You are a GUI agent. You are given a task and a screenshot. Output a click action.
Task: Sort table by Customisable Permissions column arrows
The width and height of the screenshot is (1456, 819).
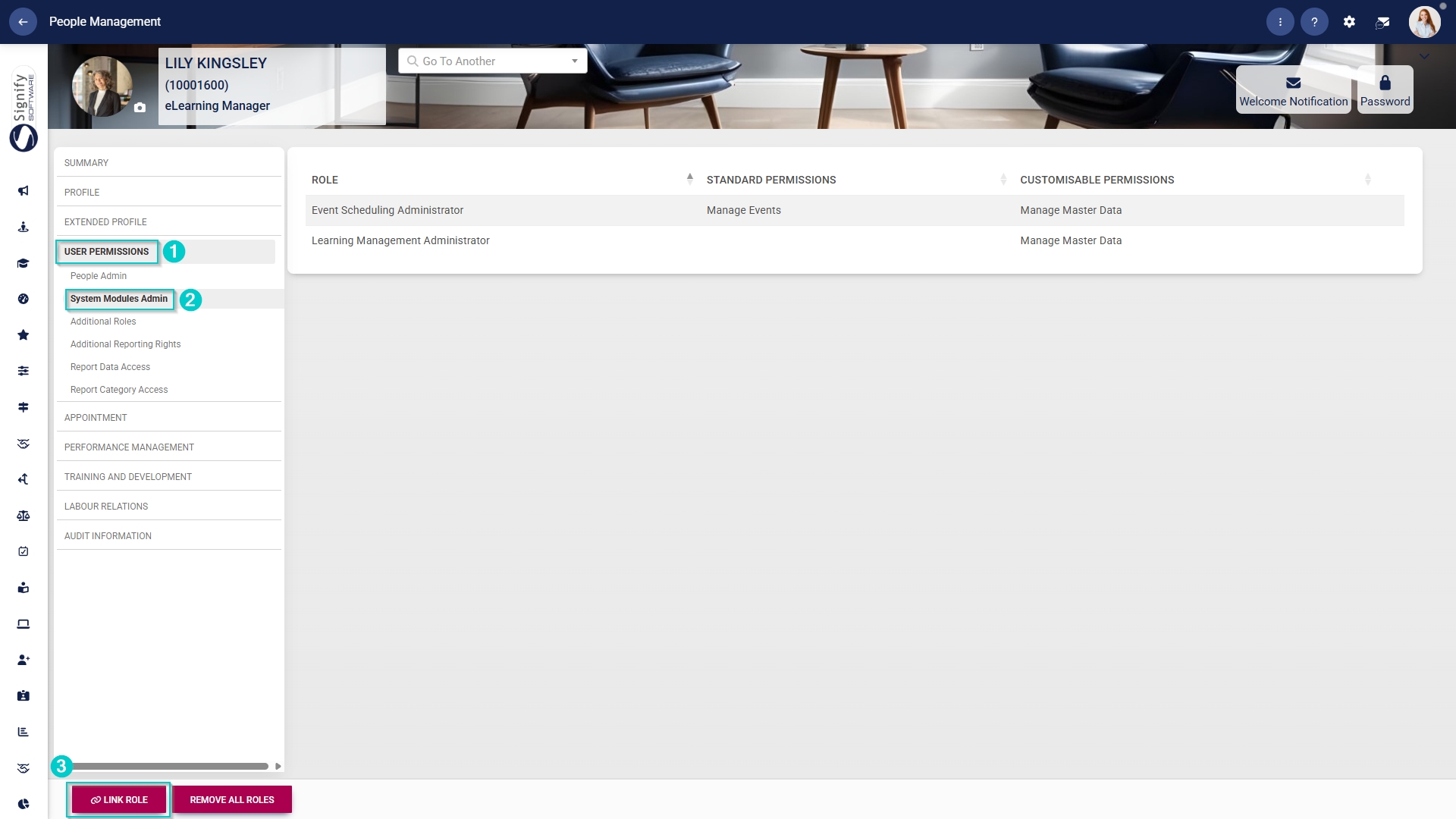[x=1367, y=179]
